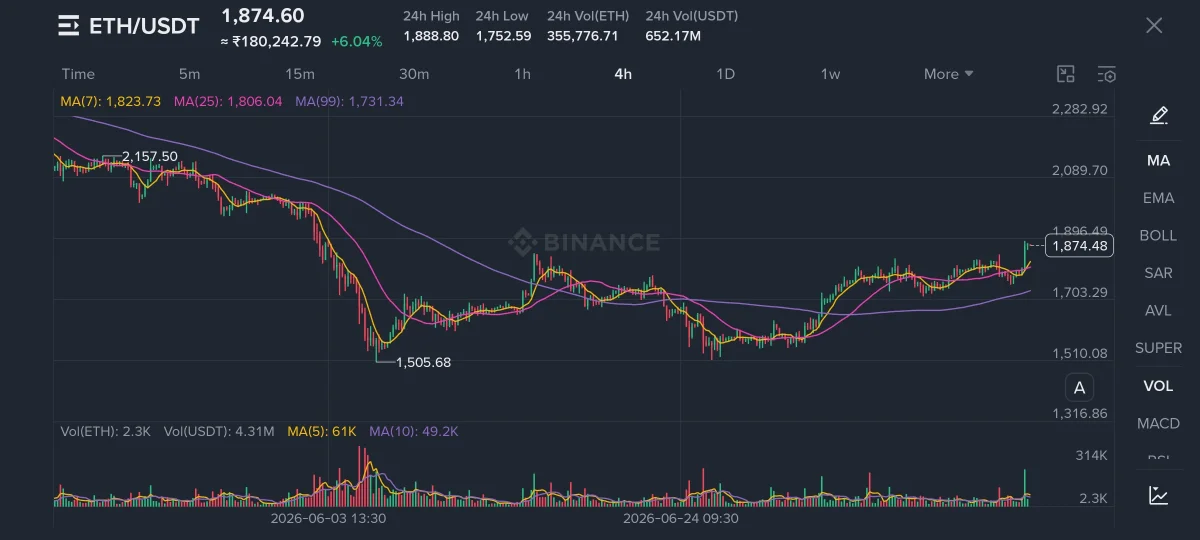Select the drawing pencil tool

[x=1159, y=115]
